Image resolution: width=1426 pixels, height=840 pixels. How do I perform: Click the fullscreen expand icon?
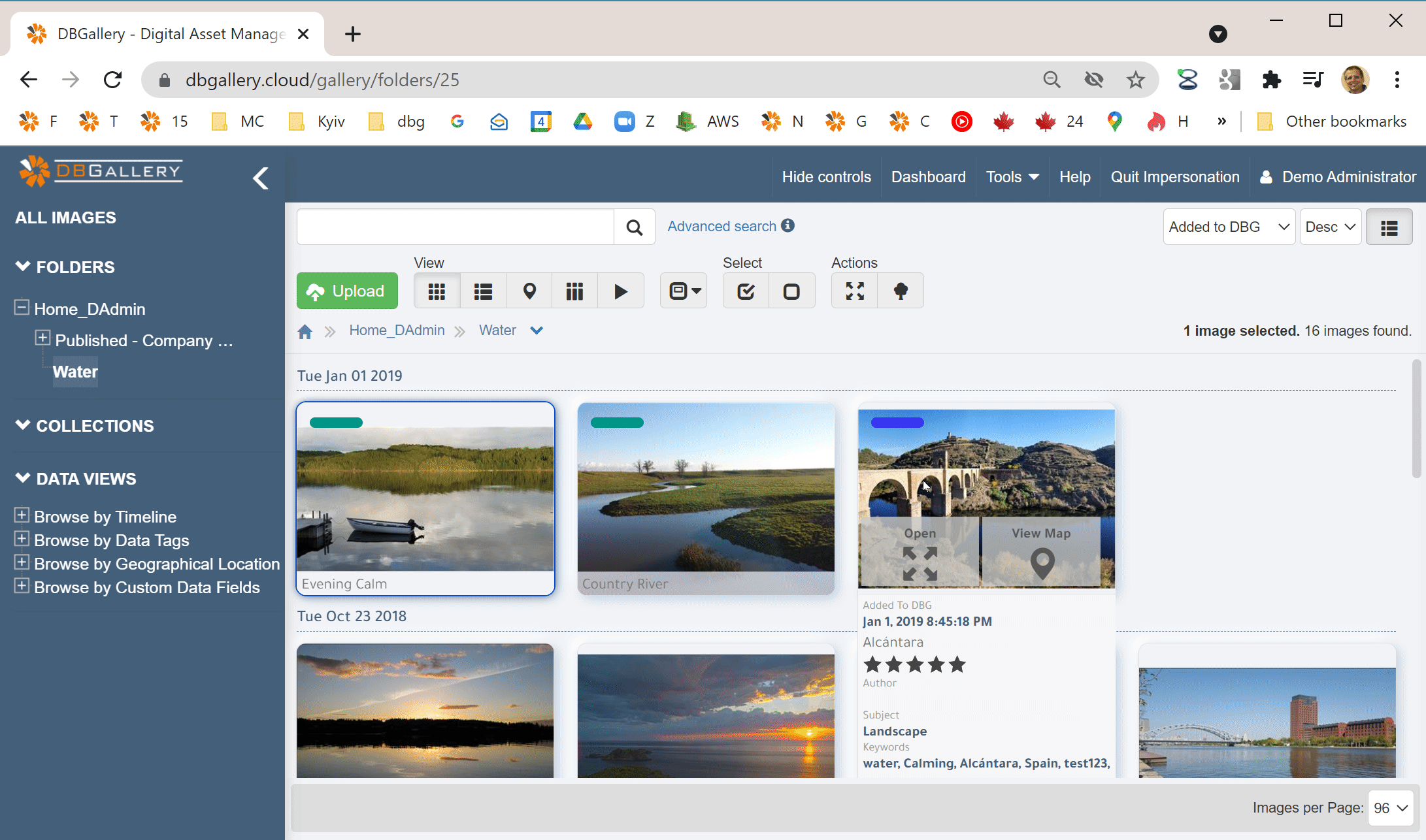854,290
